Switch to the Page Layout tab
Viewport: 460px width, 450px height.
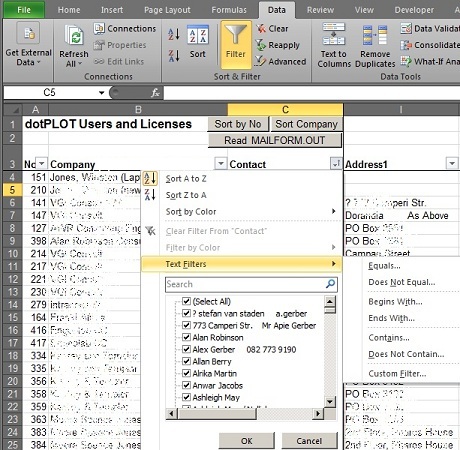coord(167,10)
